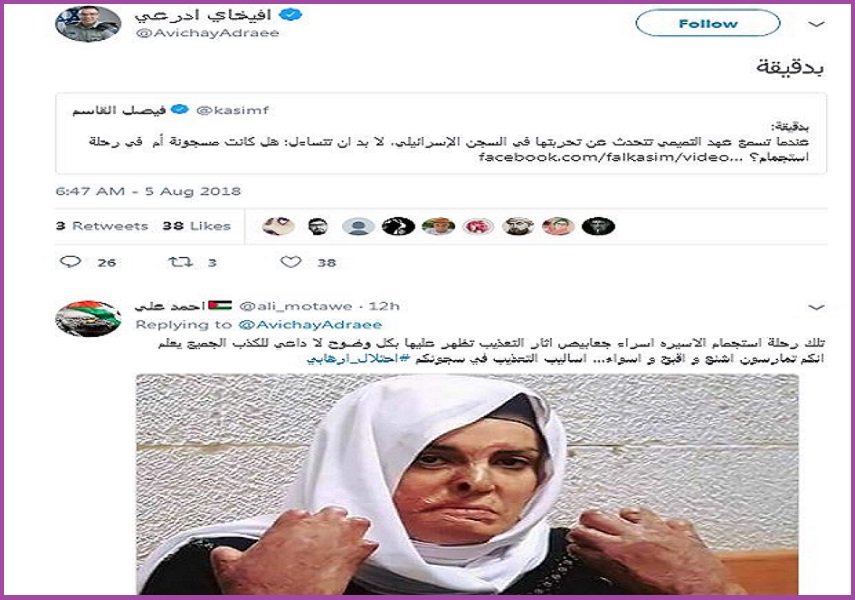Click the retweet arrows icon
Screen dimensions: 855x600
[180, 262]
